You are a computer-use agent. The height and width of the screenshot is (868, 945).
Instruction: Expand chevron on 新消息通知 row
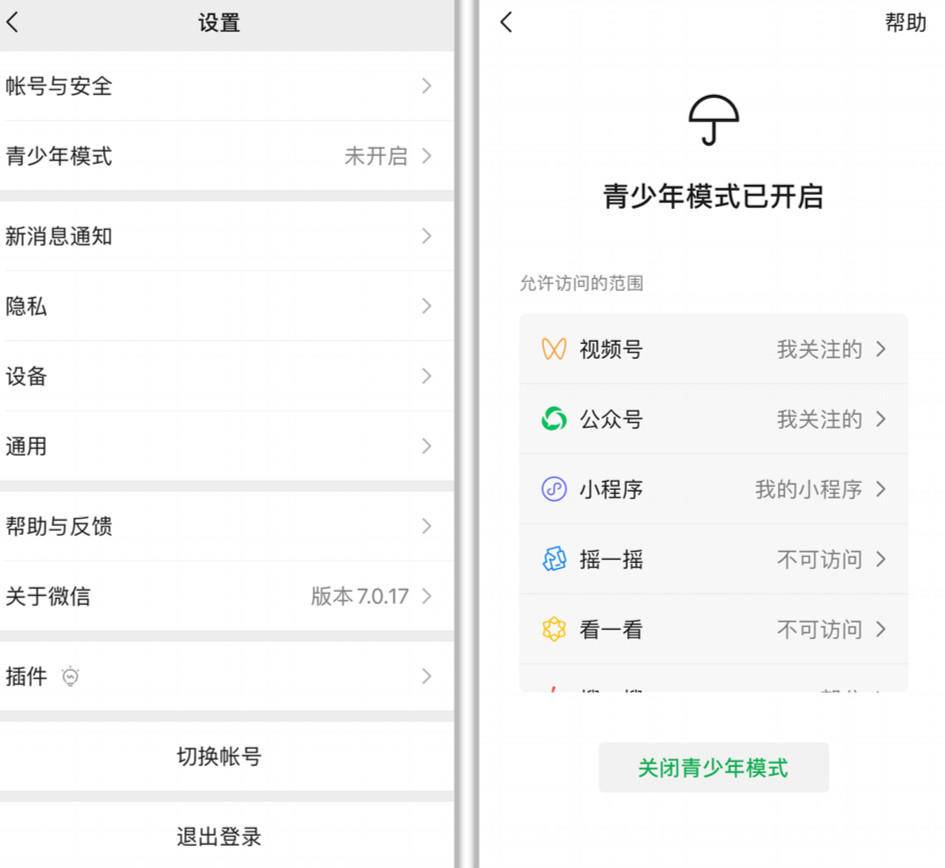click(427, 236)
